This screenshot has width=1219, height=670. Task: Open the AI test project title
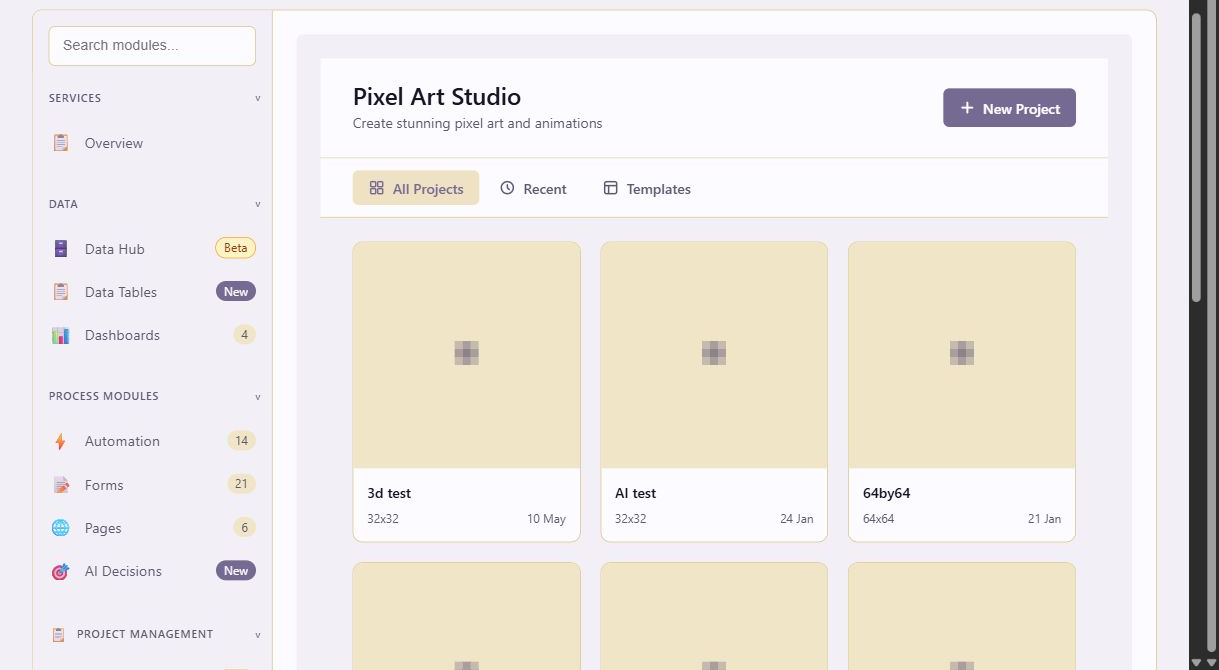(x=636, y=493)
